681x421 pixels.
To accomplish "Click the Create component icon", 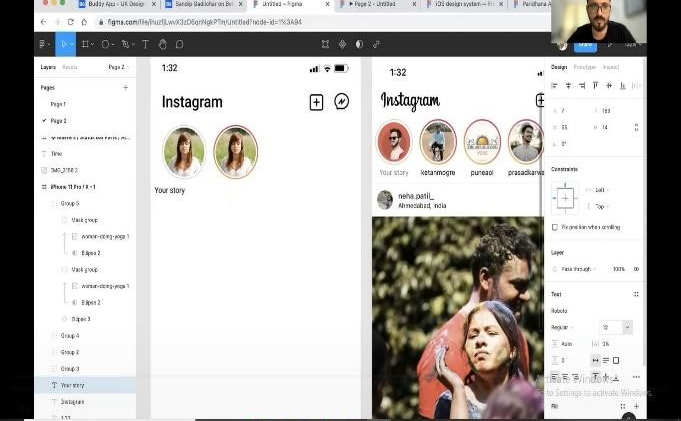I will 342,44.
